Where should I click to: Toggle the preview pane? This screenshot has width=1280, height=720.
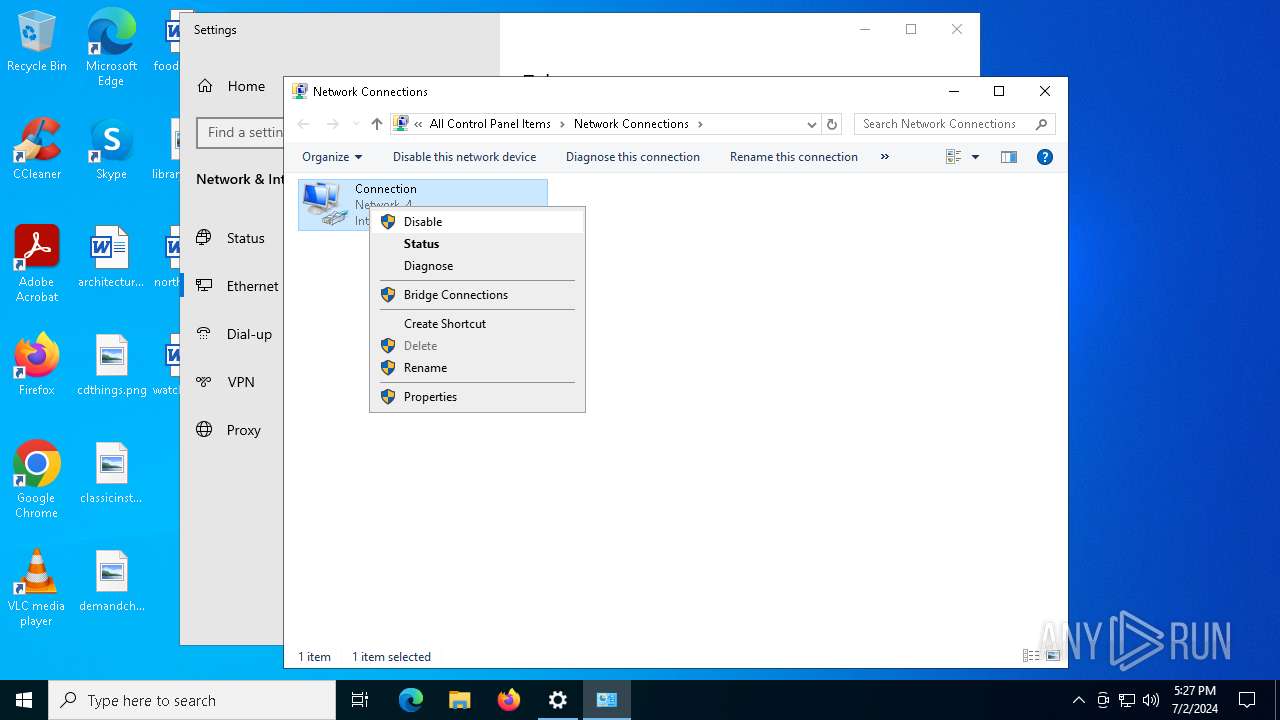[1009, 157]
